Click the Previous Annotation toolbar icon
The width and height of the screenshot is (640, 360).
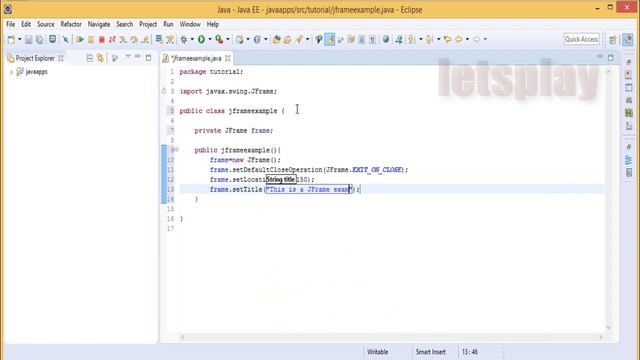click(x=429, y=40)
